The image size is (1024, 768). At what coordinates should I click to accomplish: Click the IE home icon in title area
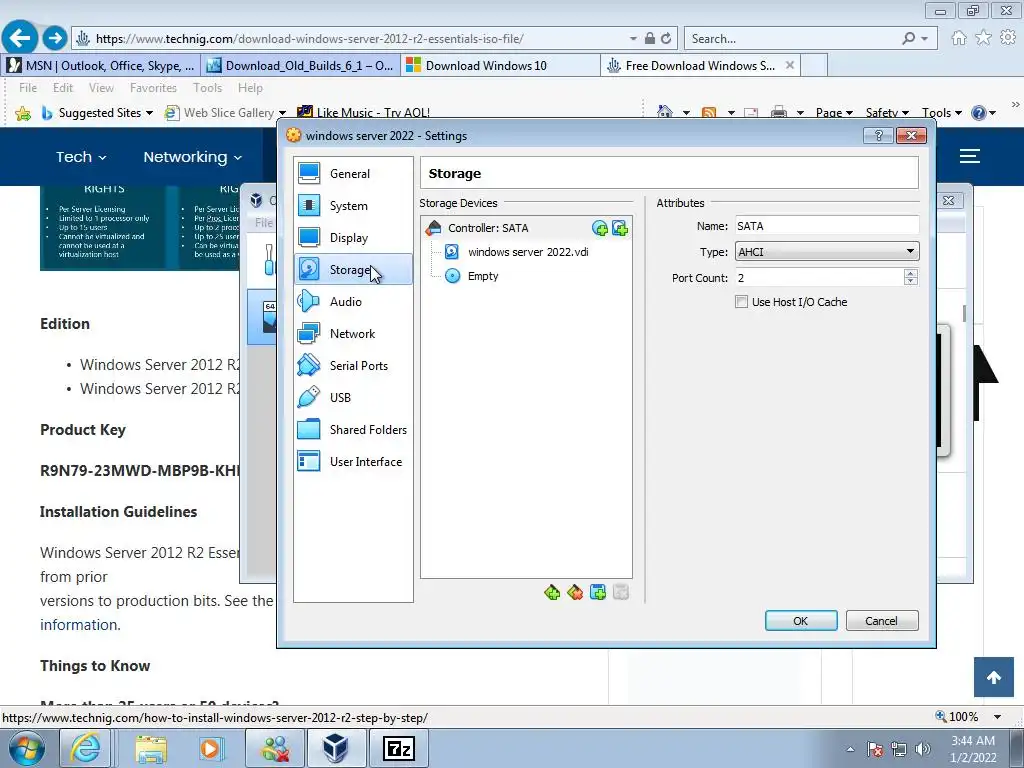[x=959, y=38]
